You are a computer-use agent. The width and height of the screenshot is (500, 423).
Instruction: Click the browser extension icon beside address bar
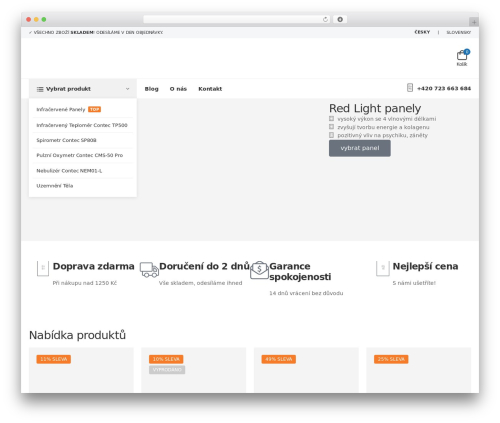(x=340, y=19)
